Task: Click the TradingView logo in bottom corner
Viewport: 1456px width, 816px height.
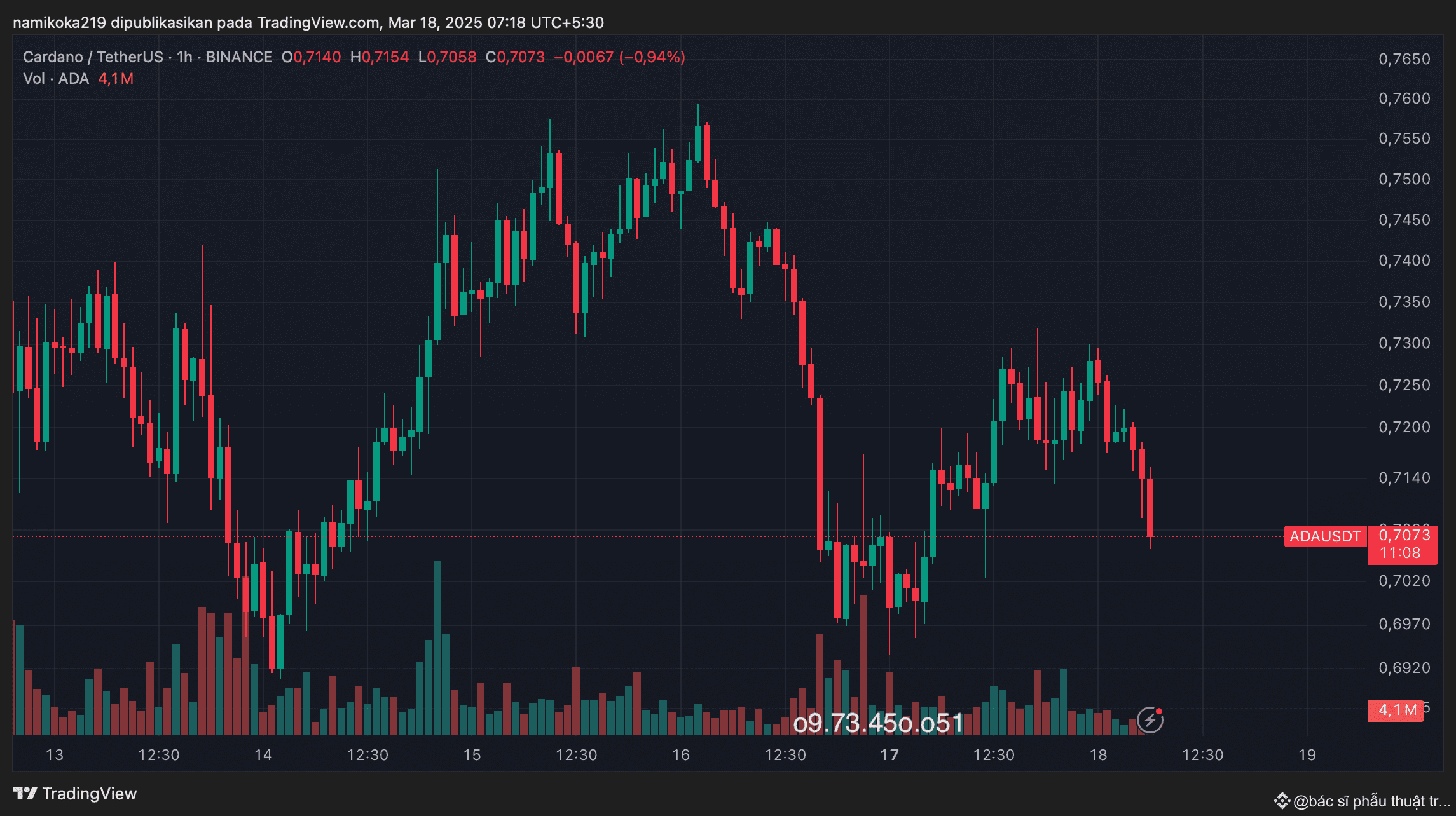Action: [76, 794]
